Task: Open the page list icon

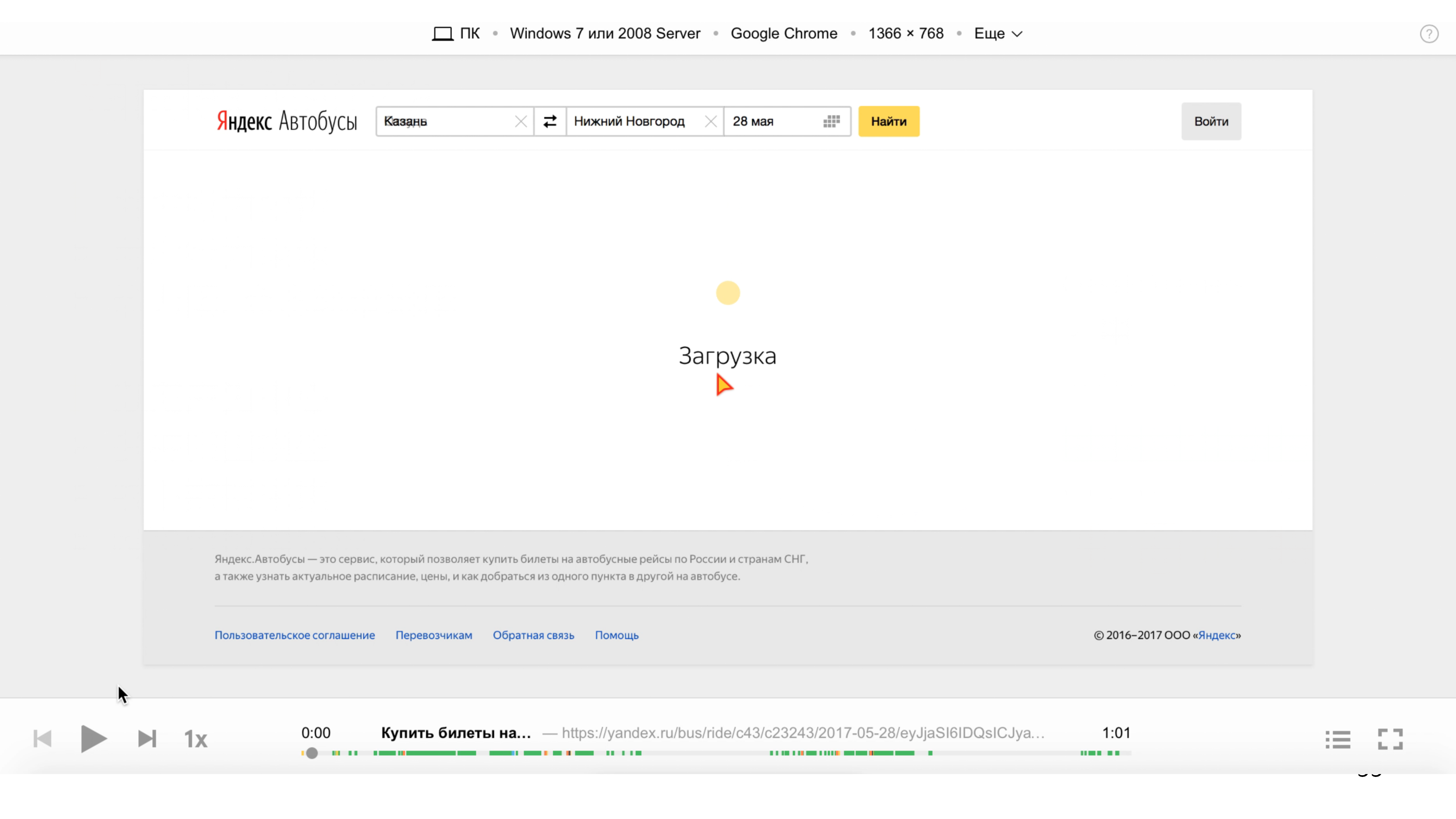Action: coord(1338,739)
